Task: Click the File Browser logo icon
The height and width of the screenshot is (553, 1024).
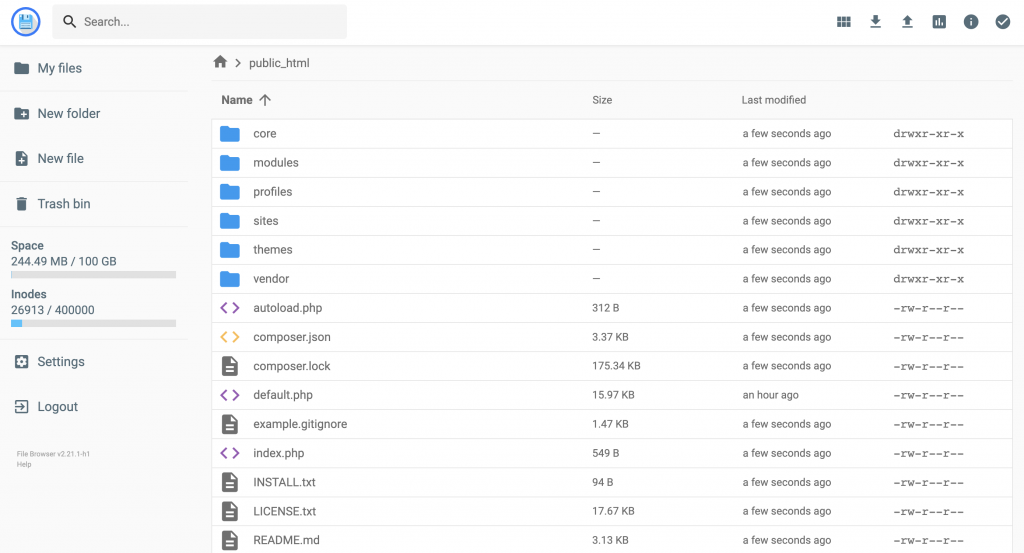Action: tap(25, 22)
